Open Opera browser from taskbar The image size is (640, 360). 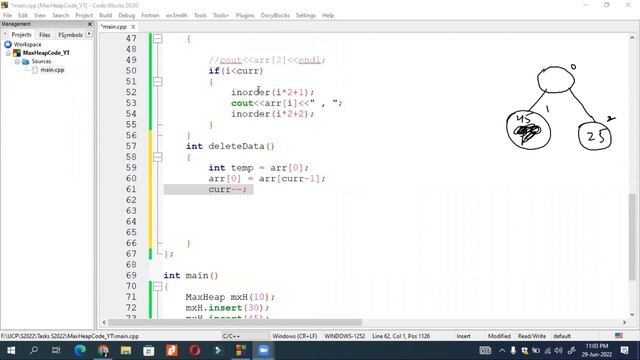coord(195,351)
